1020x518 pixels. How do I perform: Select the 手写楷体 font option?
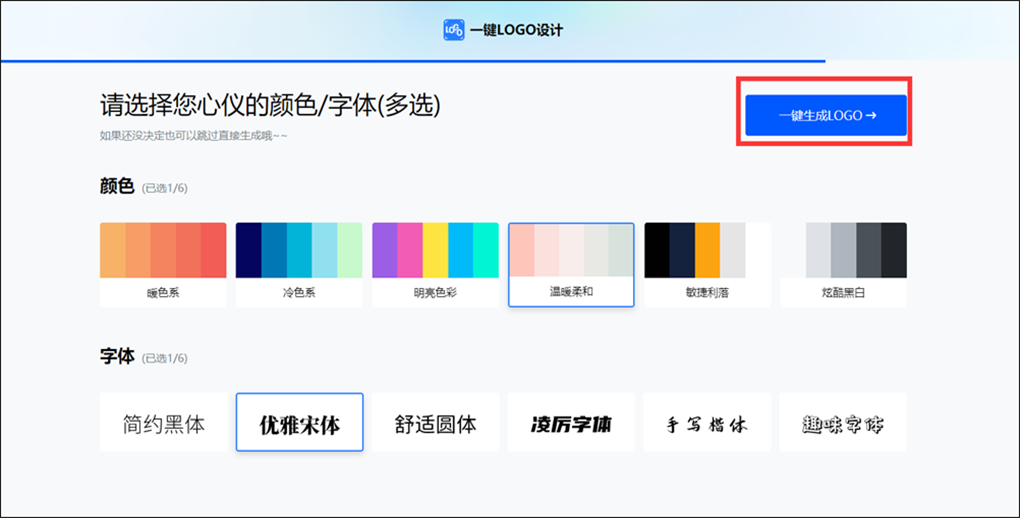pos(707,422)
